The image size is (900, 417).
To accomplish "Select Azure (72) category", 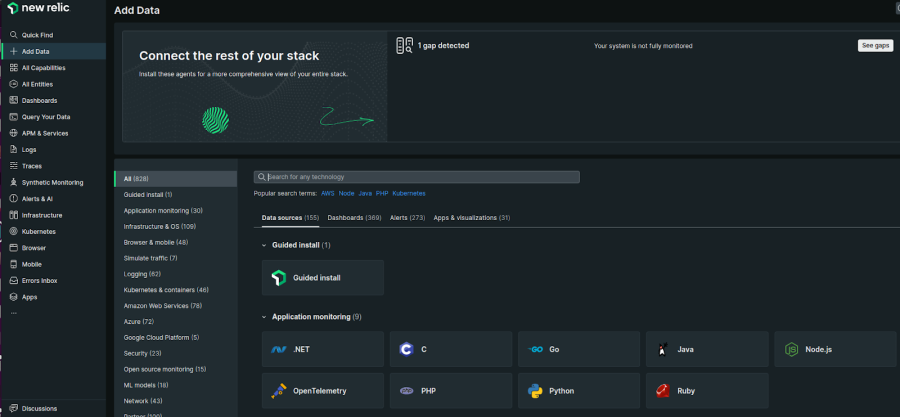I will pyautogui.click(x=176, y=322).
